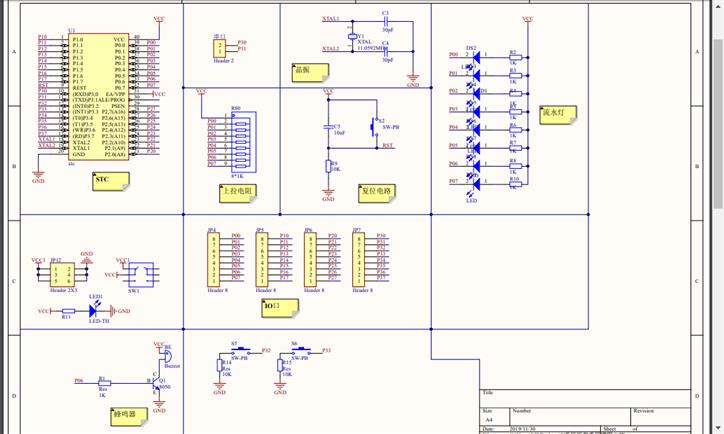Click the yellow 上拉电阻 note label

pos(238,190)
